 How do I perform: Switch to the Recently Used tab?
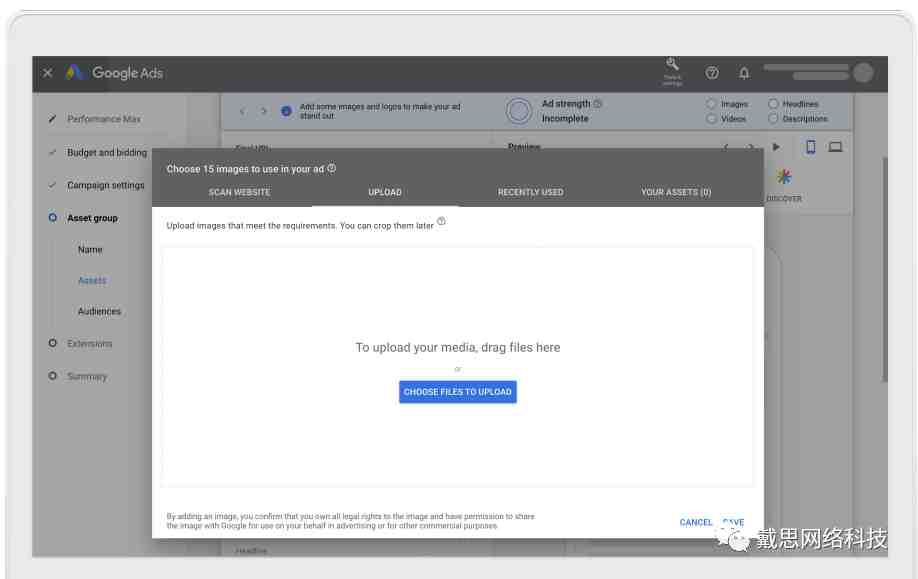coord(530,192)
